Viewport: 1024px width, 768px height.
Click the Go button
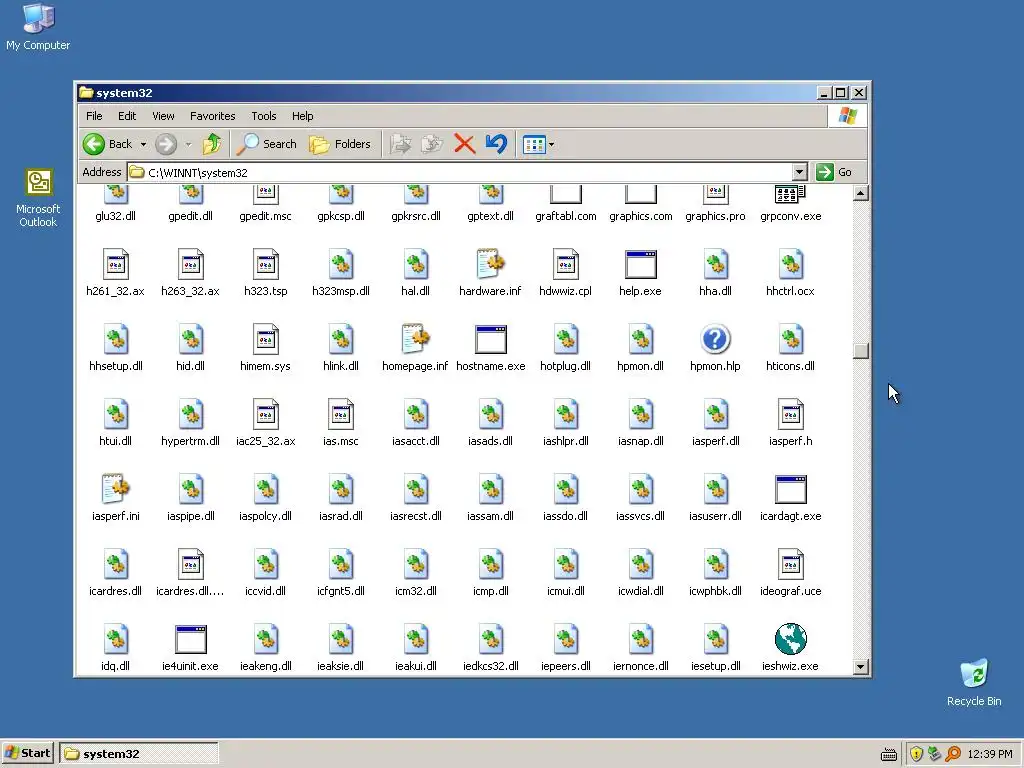coord(835,172)
